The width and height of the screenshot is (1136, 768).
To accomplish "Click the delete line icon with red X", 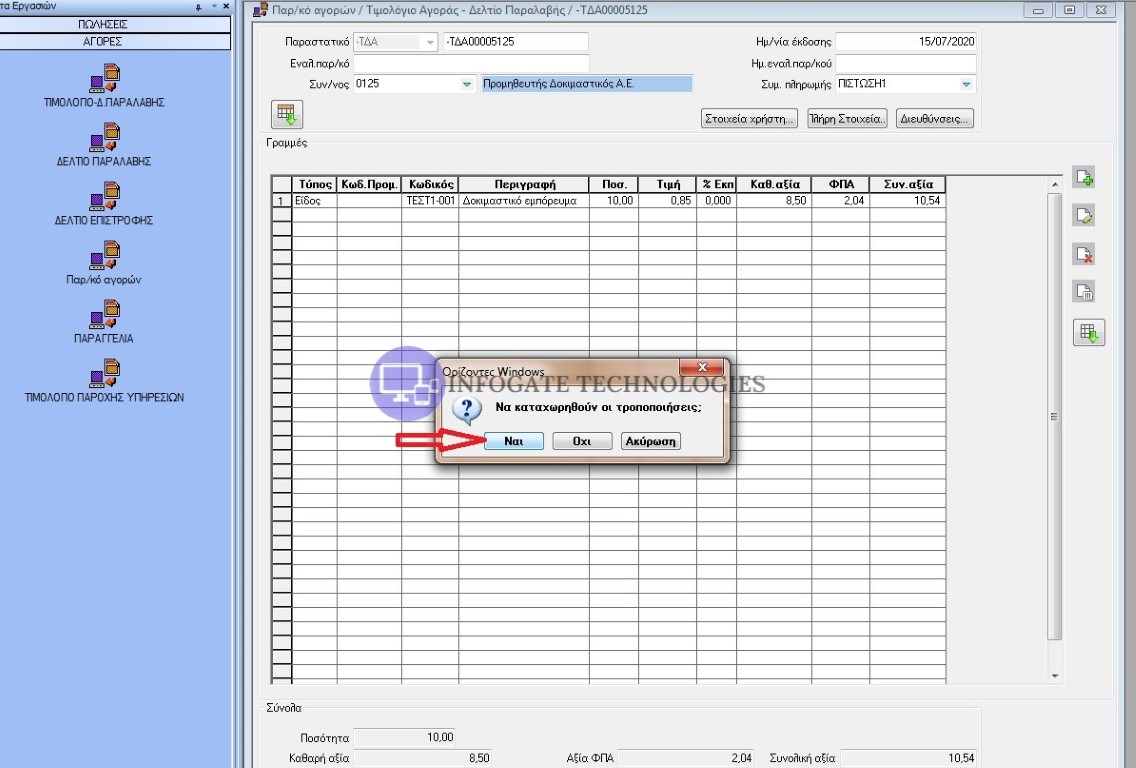I will (1084, 254).
